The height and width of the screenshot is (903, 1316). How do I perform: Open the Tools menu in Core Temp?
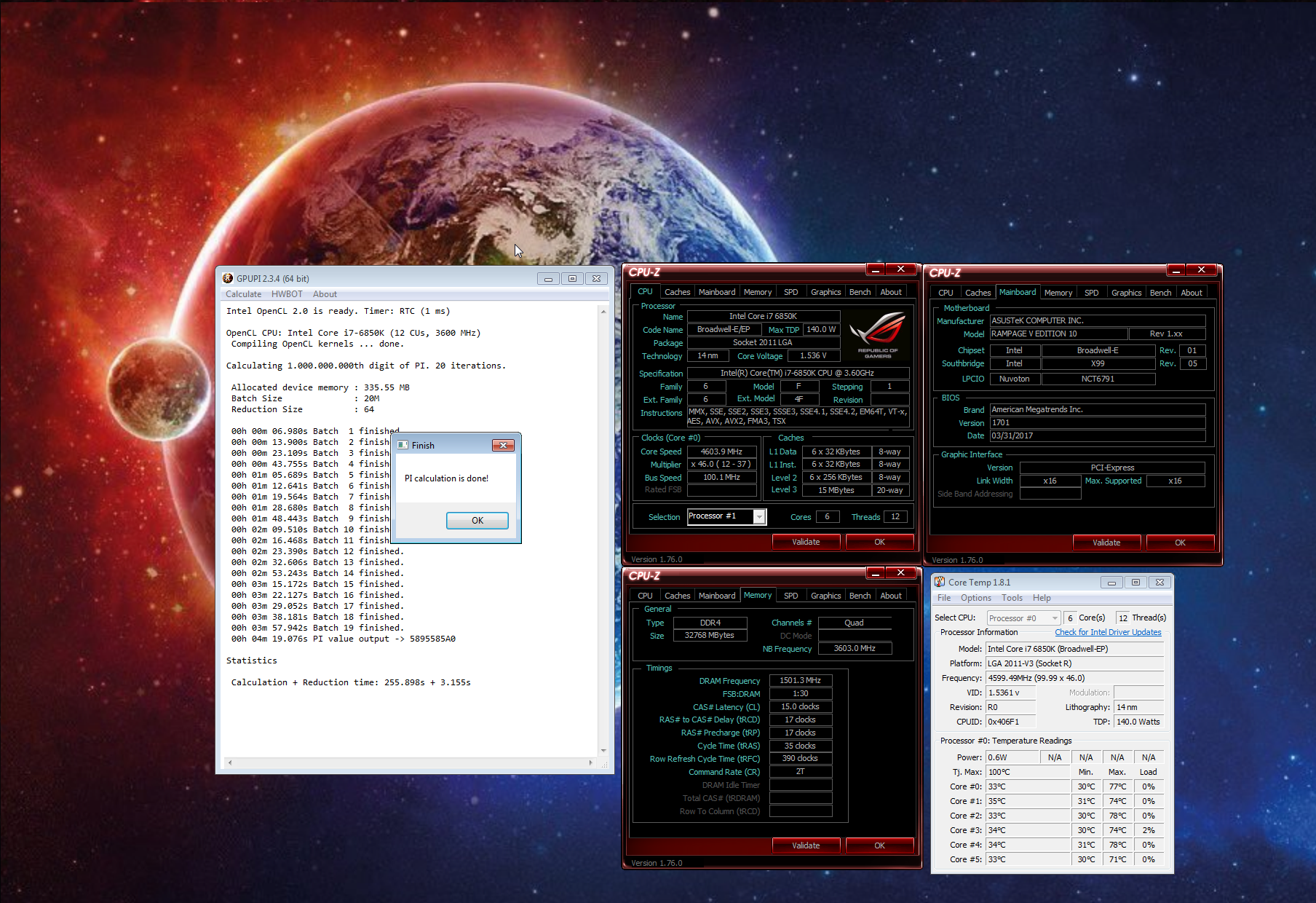[1012, 598]
